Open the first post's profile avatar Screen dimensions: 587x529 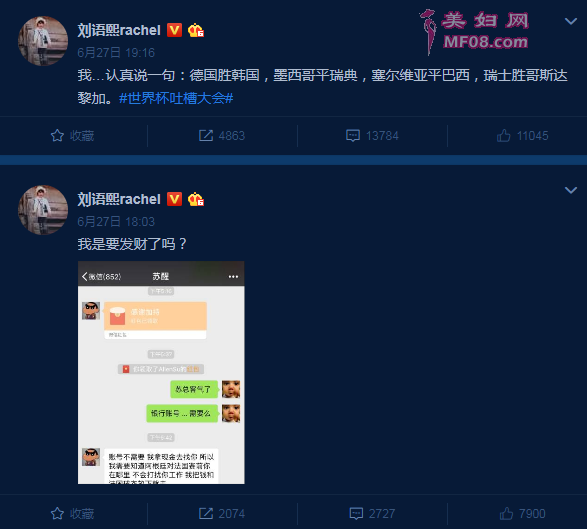43,41
